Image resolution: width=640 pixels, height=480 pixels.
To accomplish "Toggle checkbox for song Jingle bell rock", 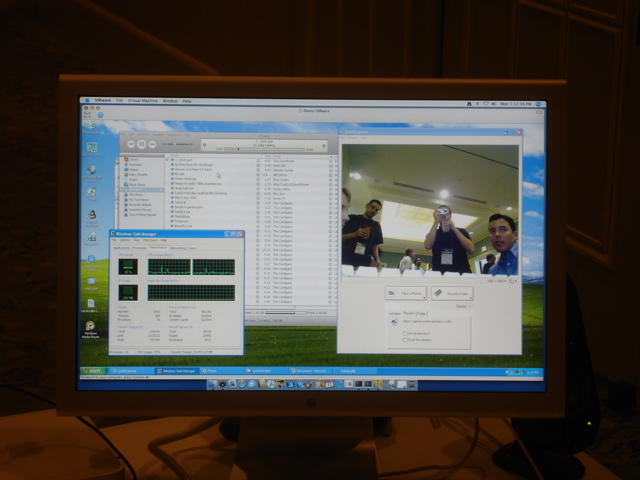I will click(x=172, y=188).
